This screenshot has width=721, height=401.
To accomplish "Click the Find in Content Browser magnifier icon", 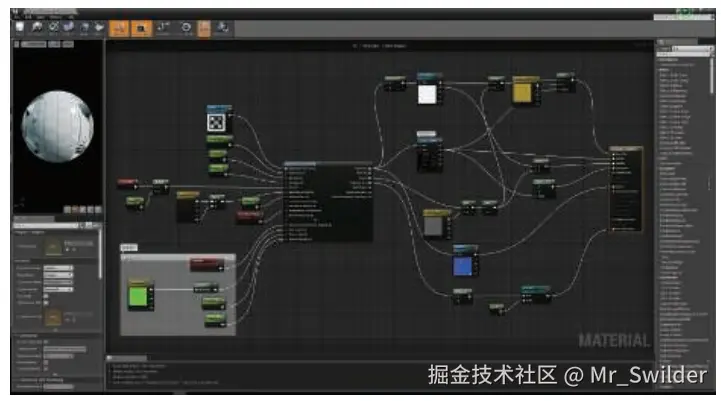I will (36, 28).
